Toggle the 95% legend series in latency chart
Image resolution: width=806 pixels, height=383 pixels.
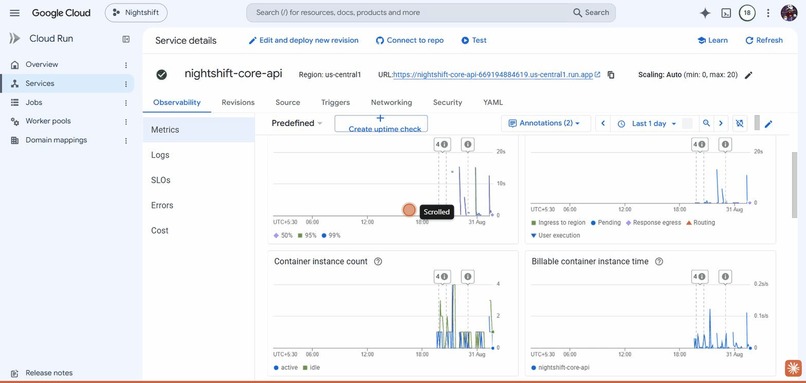307,235
